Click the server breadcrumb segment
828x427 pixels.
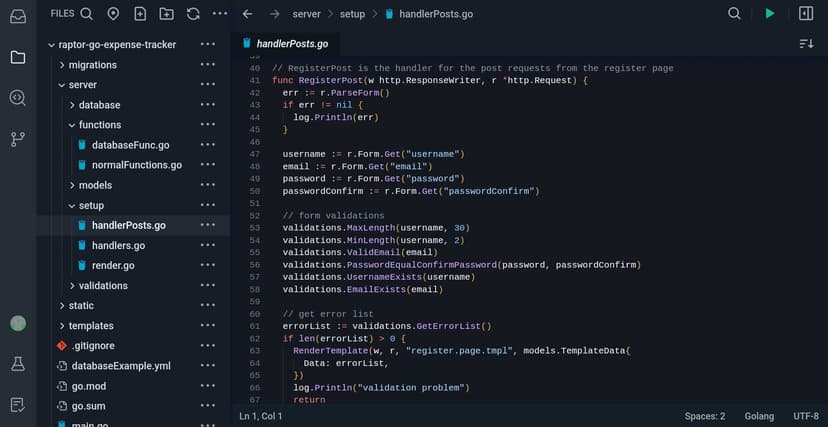[306, 14]
